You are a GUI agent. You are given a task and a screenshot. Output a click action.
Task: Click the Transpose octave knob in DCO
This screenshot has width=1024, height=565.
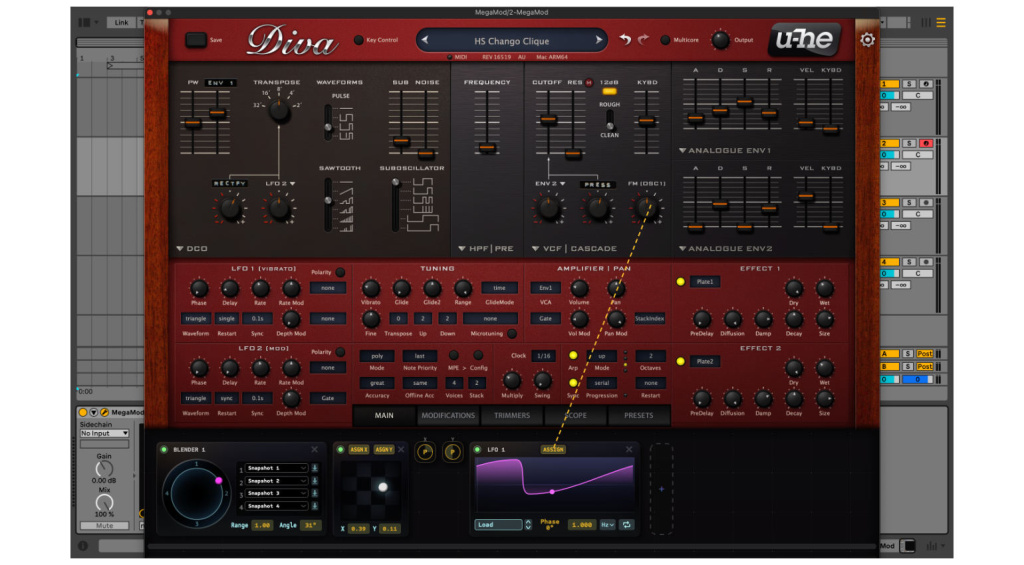point(279,112)
